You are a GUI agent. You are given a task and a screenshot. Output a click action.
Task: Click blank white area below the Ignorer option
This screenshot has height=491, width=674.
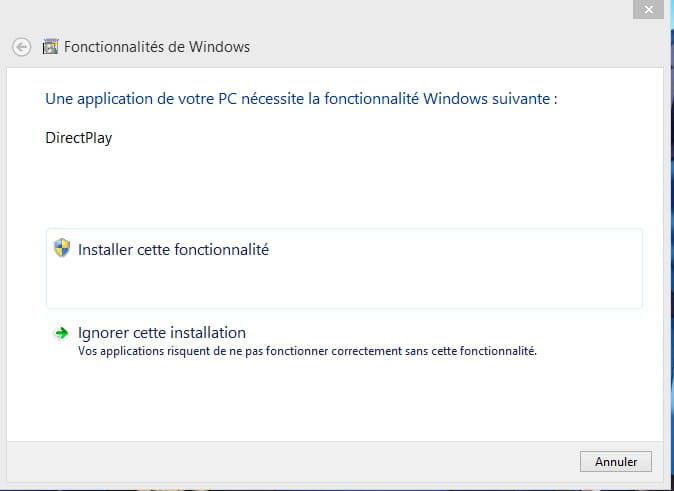click(x=335, y=400)
